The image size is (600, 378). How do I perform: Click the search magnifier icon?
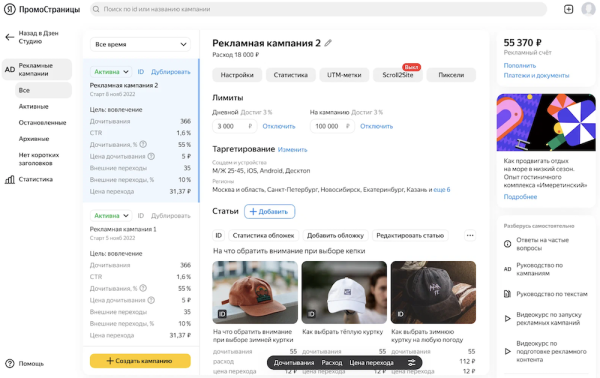(96, 9)
